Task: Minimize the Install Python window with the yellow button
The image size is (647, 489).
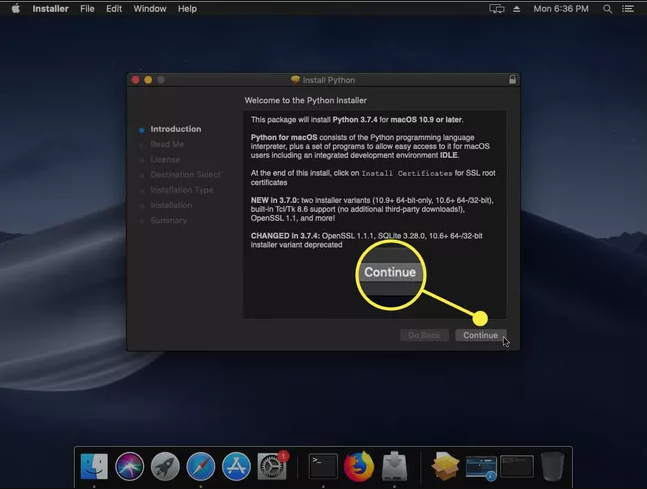Action: tap(148, 80)
